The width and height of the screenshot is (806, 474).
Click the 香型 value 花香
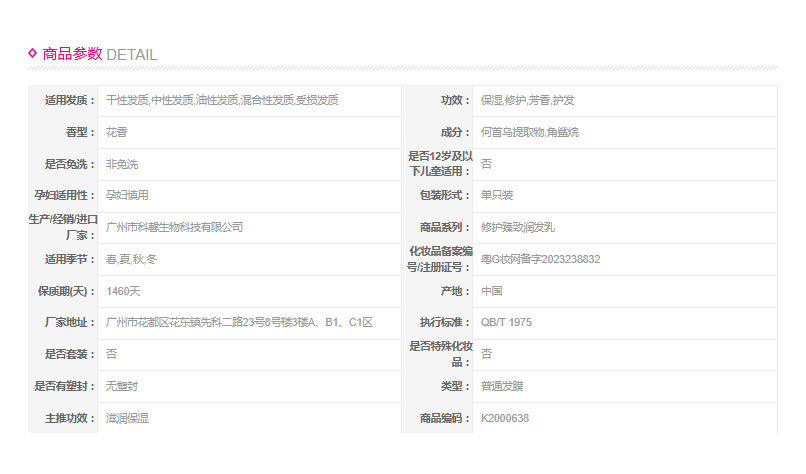[x=117, y=132]
